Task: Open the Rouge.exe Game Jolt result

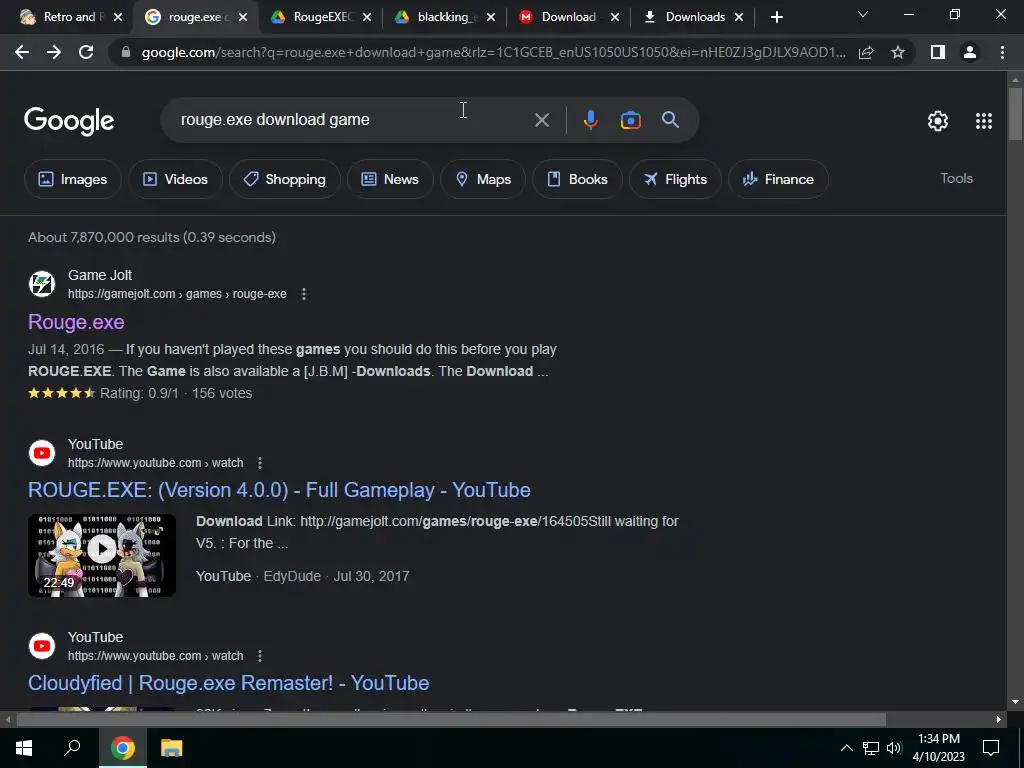Action: click(76, 322)
